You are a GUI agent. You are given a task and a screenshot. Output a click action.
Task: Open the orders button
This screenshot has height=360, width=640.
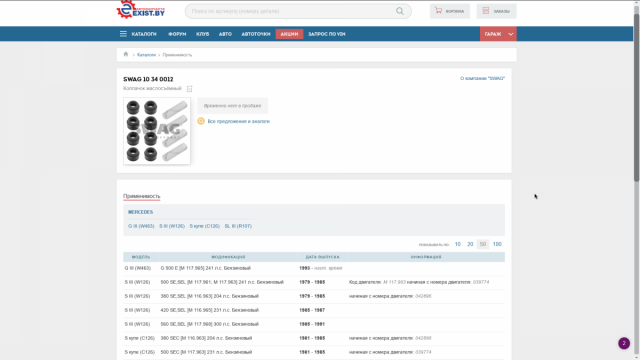coord(496,11)
